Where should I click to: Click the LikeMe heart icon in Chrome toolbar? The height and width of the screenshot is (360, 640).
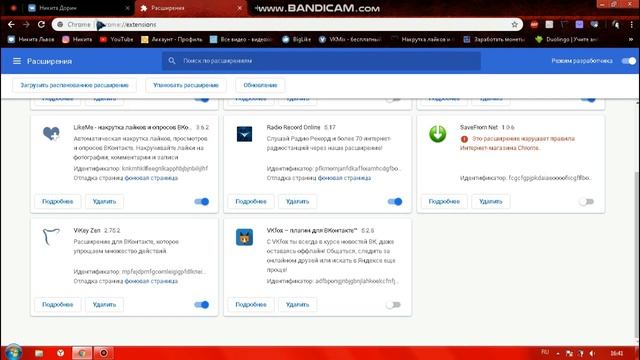(594, 24)
